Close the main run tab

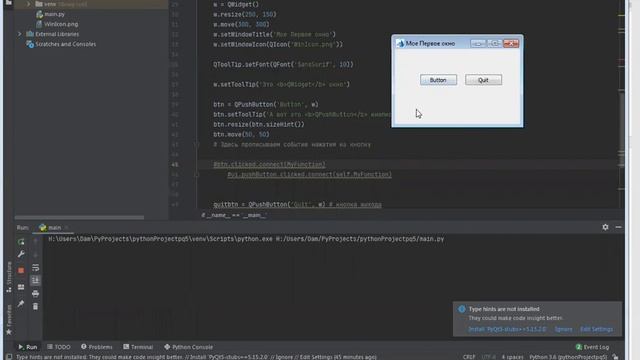click(x=67, y=227)
